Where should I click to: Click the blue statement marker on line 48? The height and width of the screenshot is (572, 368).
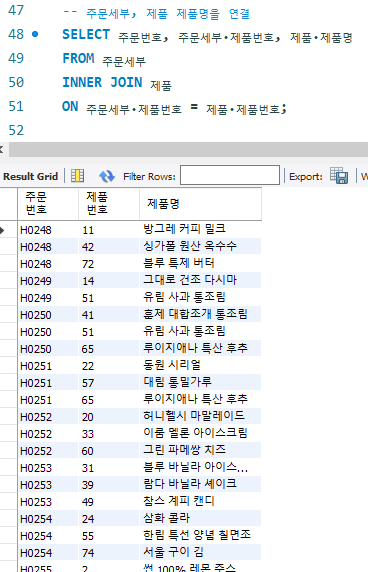[35, 34]
